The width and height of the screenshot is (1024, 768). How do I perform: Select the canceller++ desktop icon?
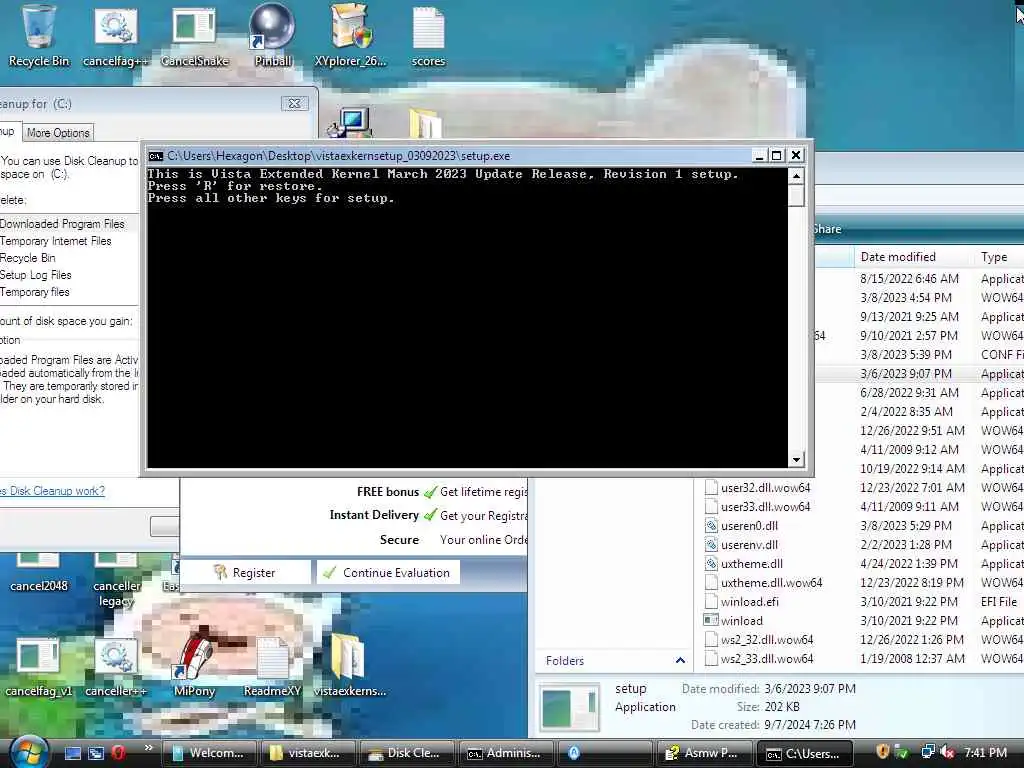click(x=116, y=667)
